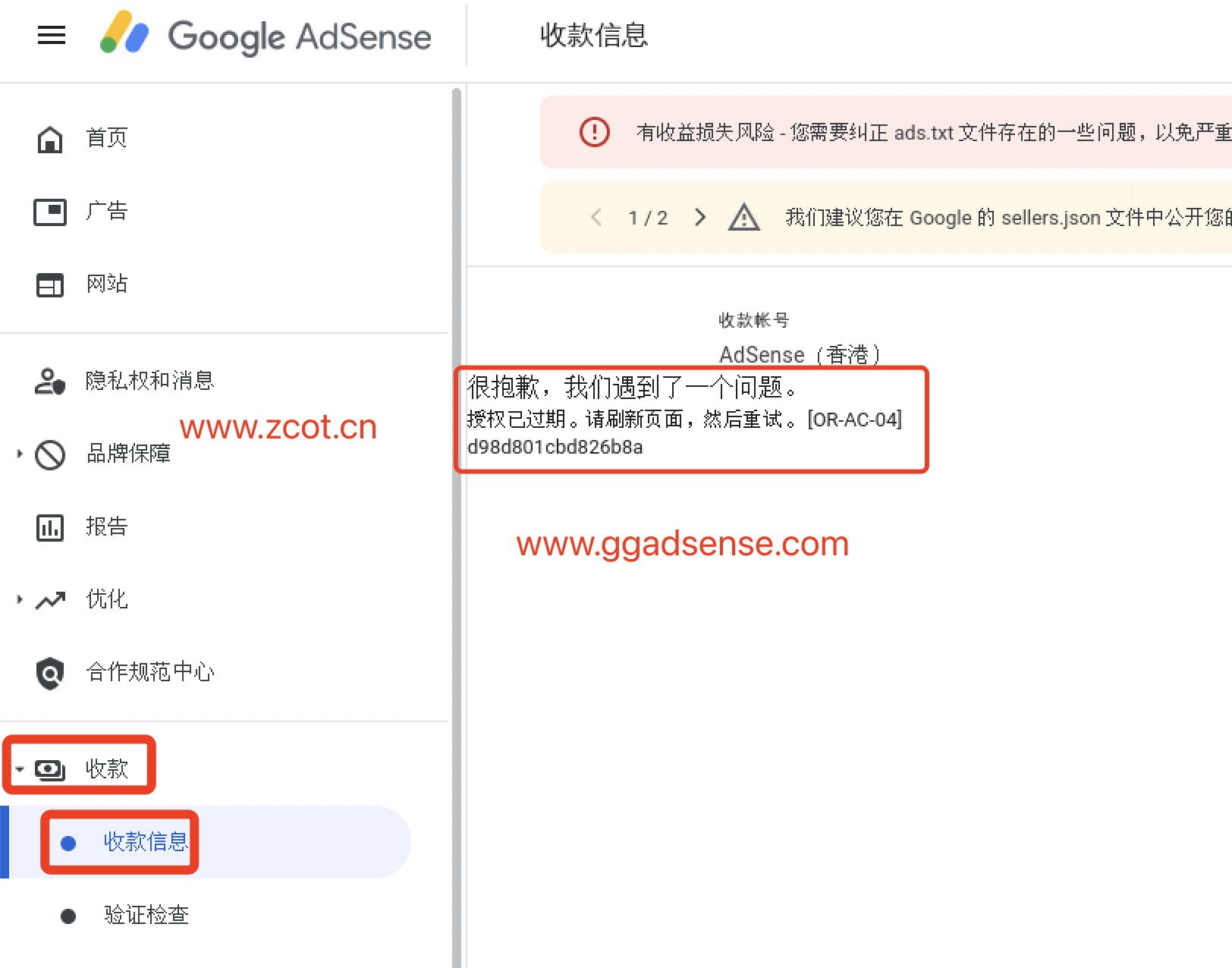Go to previous notification with left chevron
Image resolution: width=1232 pixels, height=968 pixels.
[596, 218]
